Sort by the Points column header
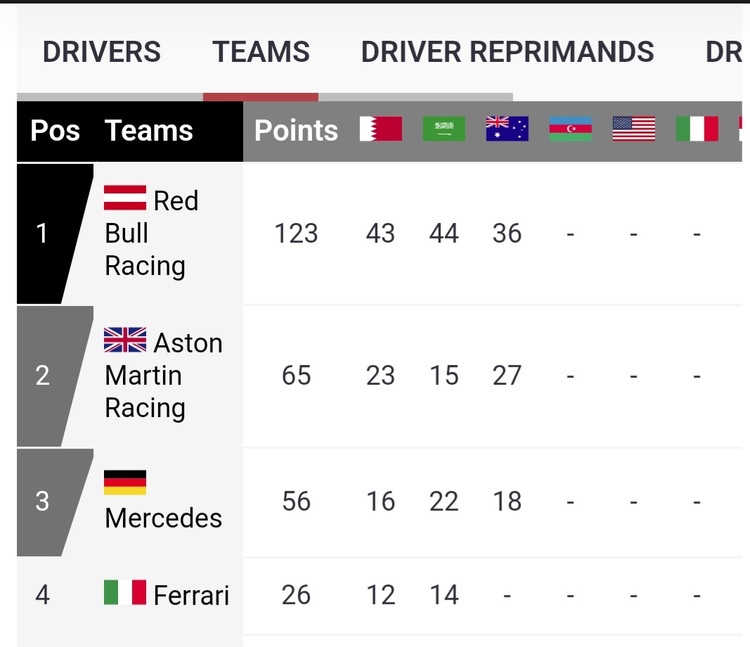 [x=296, y=130]
